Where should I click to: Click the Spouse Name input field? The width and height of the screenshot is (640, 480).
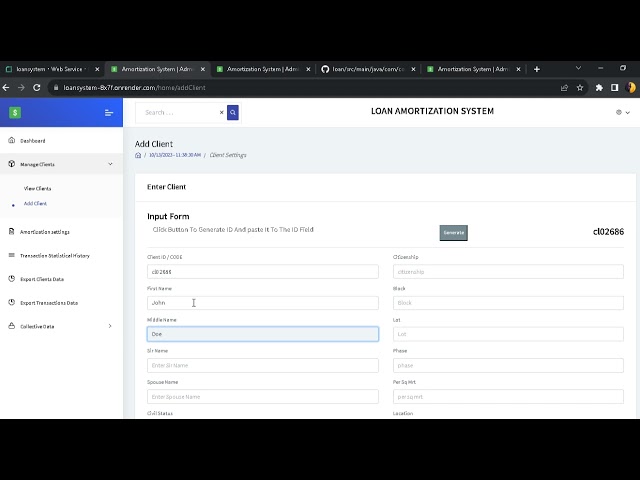(262, 397)
